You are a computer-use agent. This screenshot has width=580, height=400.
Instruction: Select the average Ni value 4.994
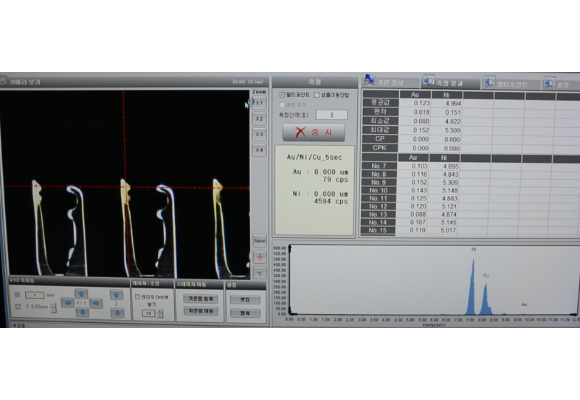pos(446,103)
